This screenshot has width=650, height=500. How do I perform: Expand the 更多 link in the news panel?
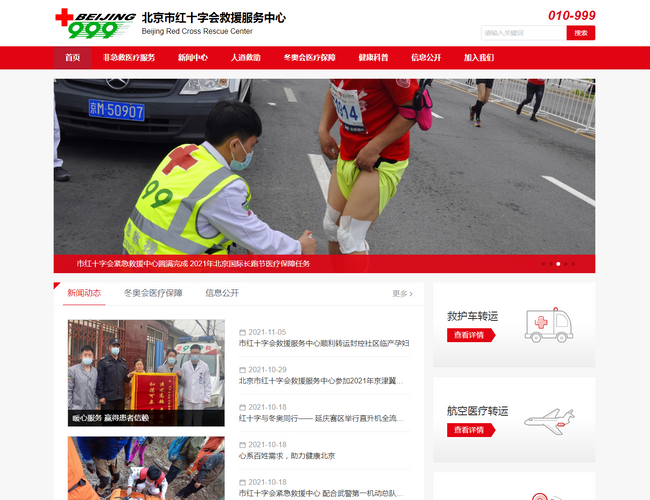(x=401, y=294)
